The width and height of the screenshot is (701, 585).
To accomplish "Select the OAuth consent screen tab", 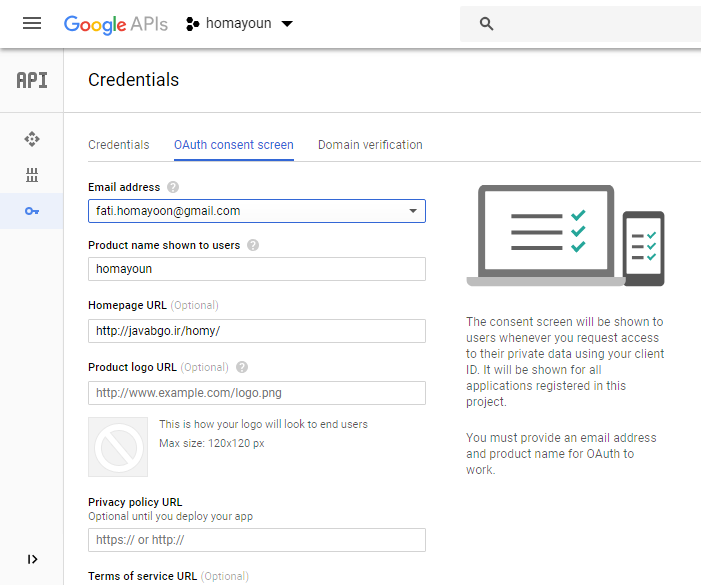I will 234,145.
